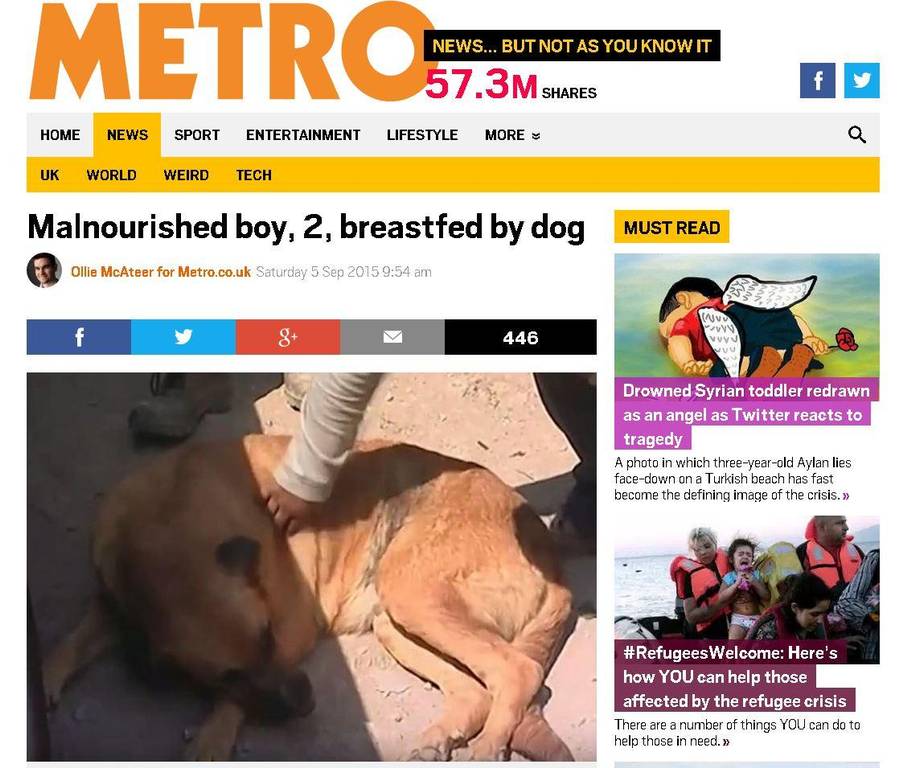
Task: Select the WEIRD subcategory
Action: pyautogui.click(x=186, y=175)
